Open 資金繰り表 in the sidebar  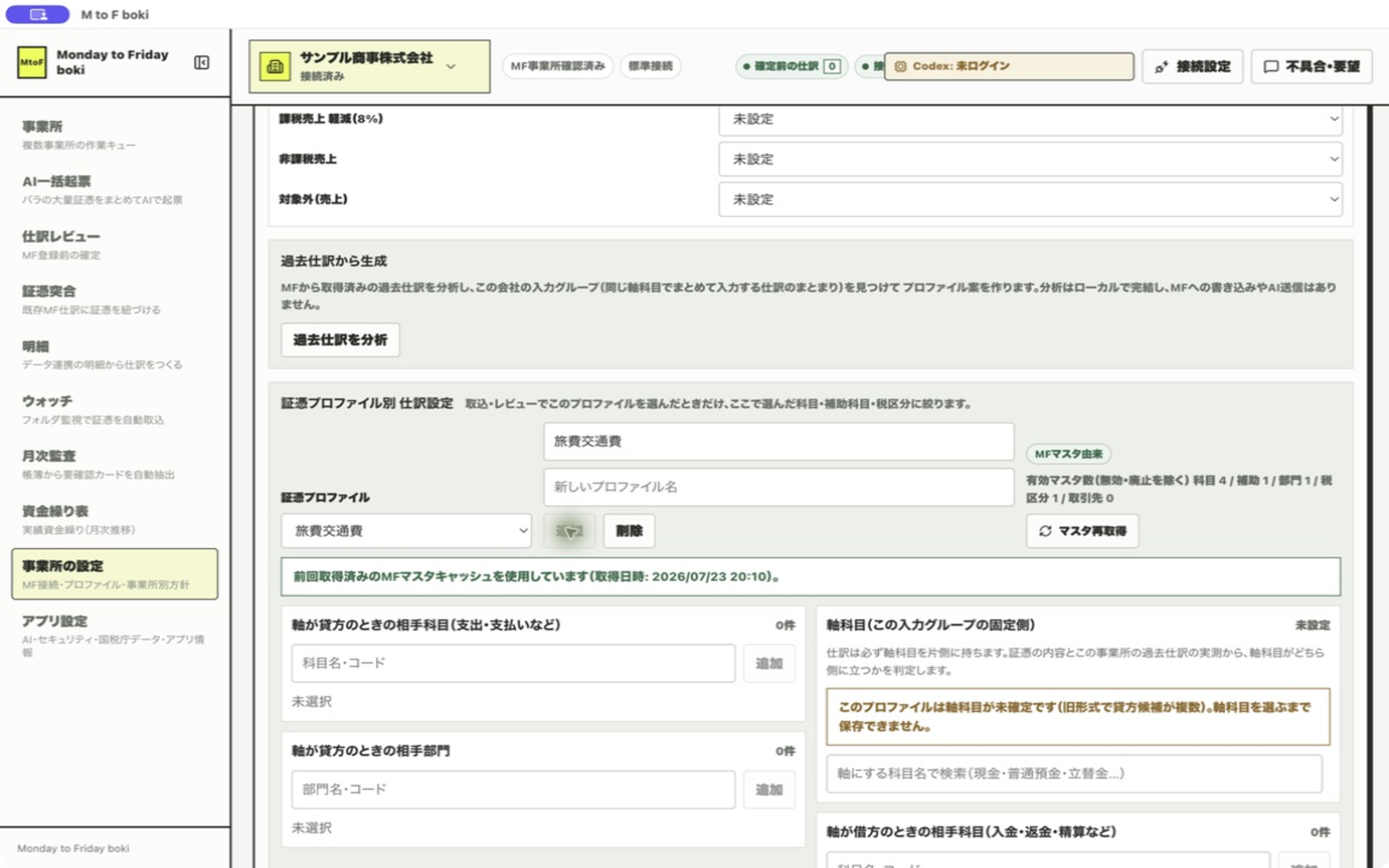[115, 519]
